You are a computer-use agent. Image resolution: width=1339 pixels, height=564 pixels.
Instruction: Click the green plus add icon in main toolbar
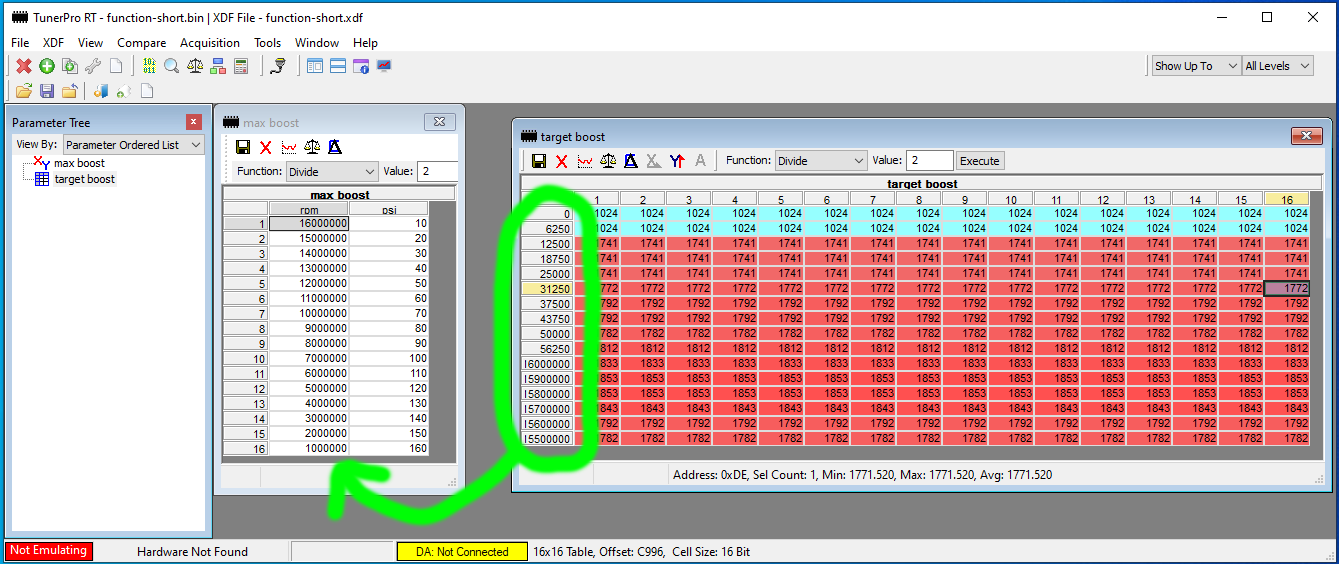(46, 66)
